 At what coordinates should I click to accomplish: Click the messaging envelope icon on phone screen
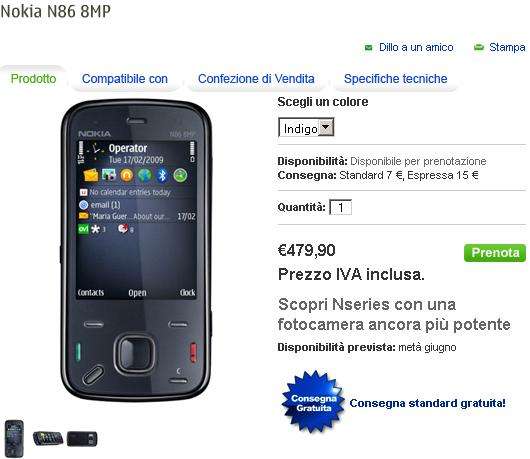pos(91,175)
